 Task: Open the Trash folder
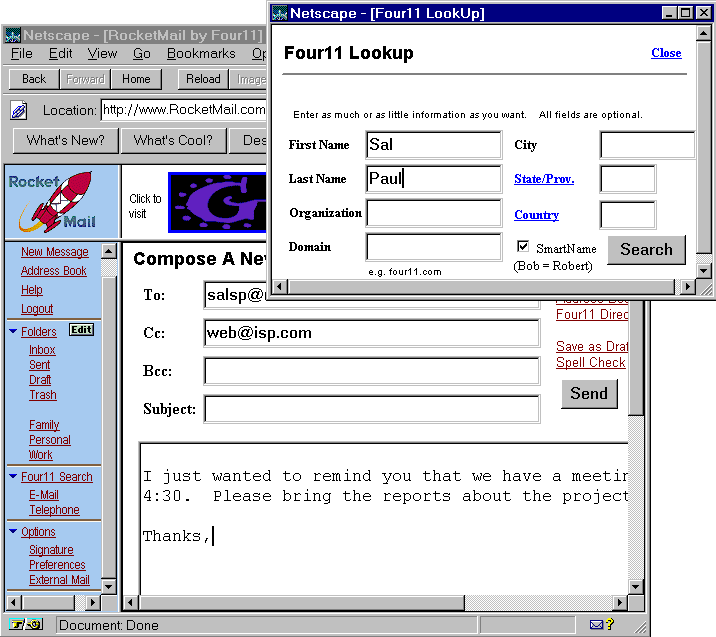(43, 395)
